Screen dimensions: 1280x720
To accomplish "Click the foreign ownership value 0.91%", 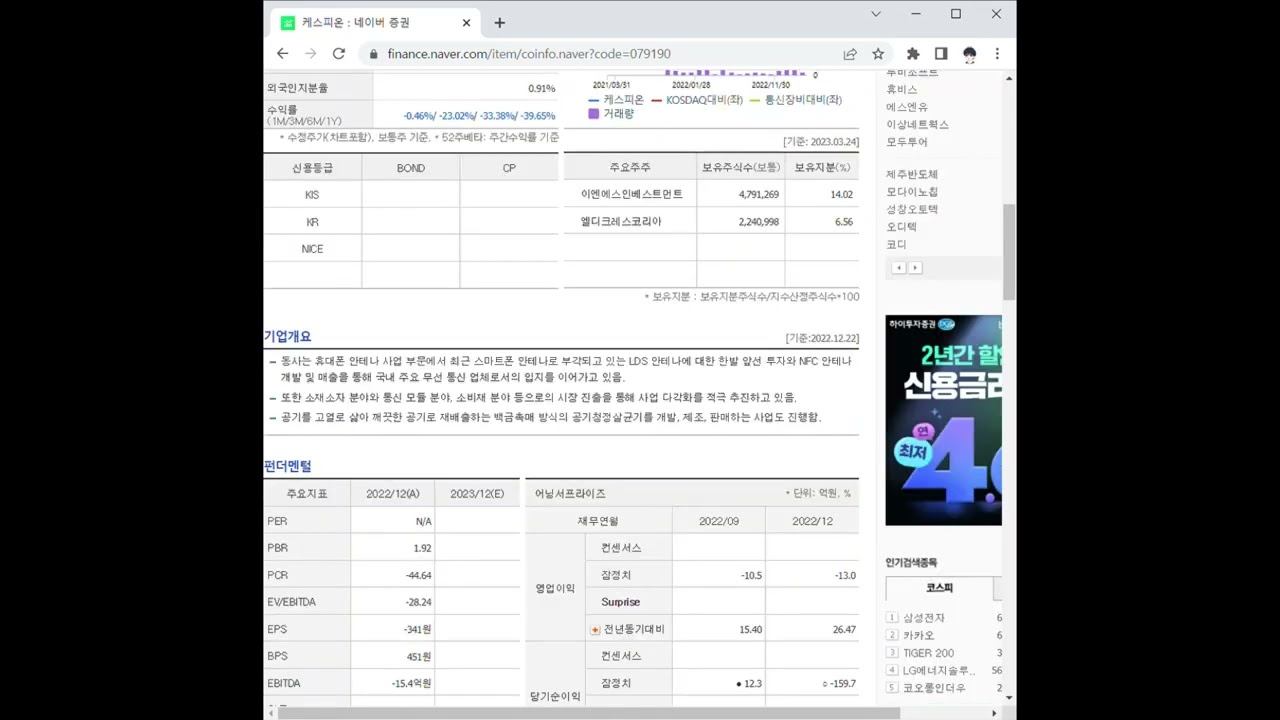I will tap(541, 88).
